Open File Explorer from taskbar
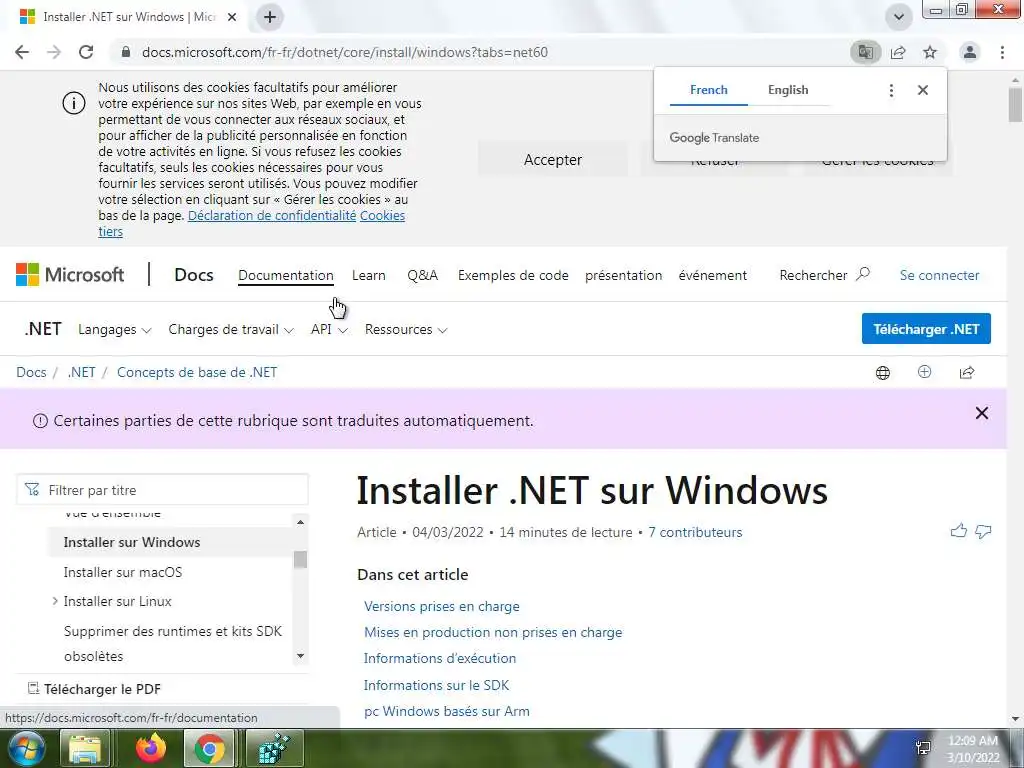Viewport: 1024px width, 768px height. click(85, 748)
